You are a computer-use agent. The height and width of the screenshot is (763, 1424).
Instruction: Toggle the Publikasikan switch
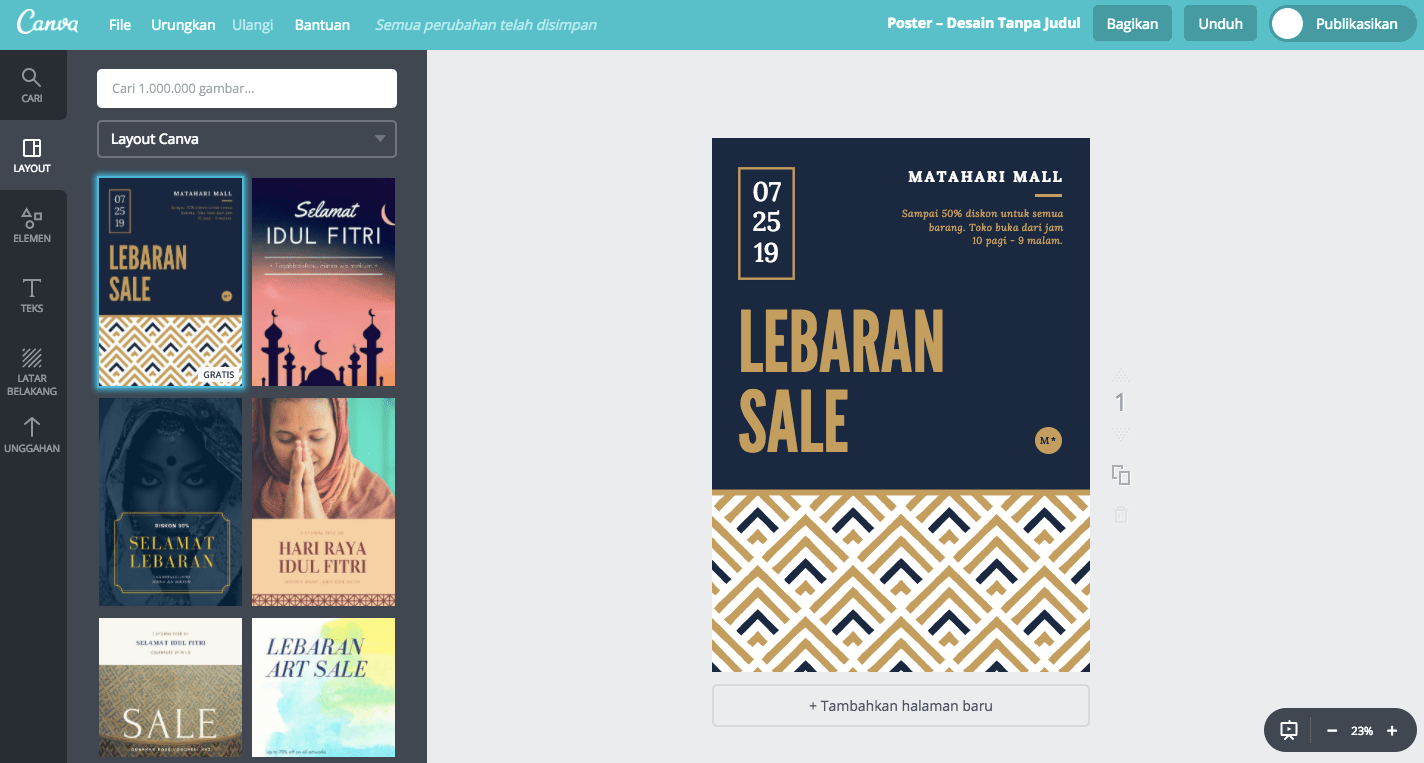click(1288, 24)
